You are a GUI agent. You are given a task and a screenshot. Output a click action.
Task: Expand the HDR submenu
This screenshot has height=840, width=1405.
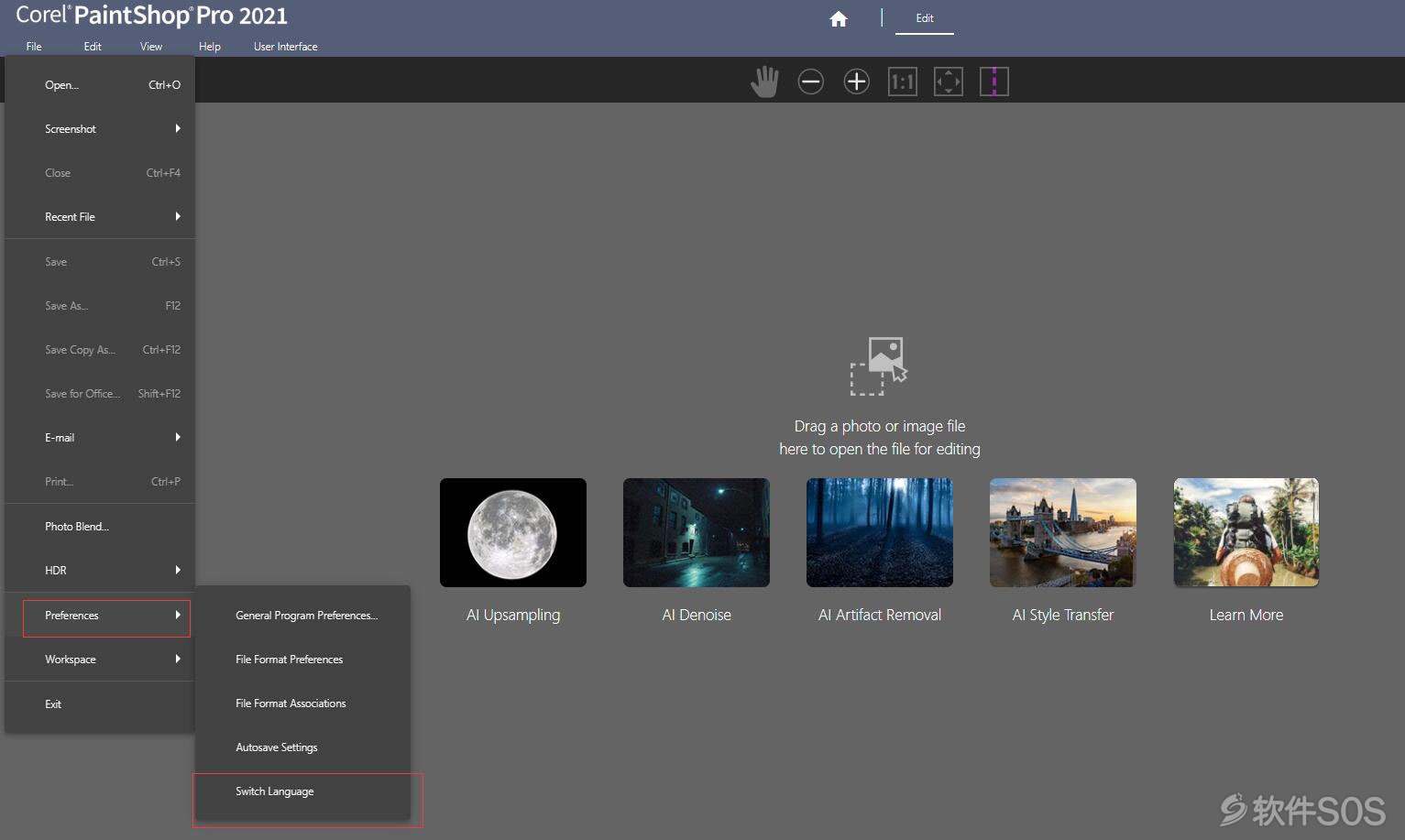100,571
